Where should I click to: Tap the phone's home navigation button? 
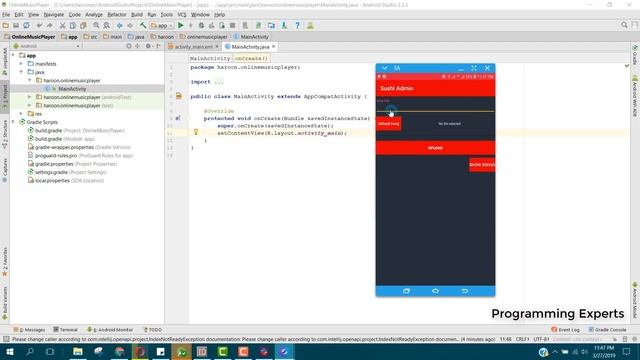[435, 291]
